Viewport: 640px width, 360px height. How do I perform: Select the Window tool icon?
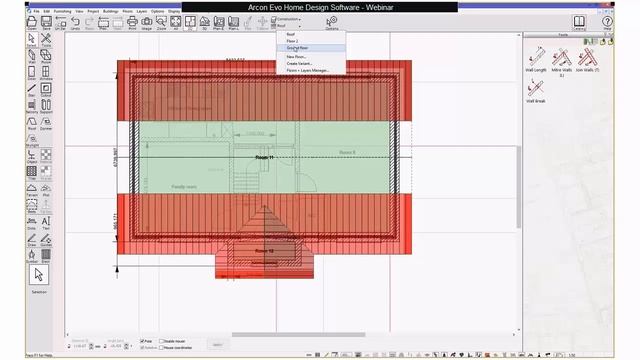[x=46, y=73]
